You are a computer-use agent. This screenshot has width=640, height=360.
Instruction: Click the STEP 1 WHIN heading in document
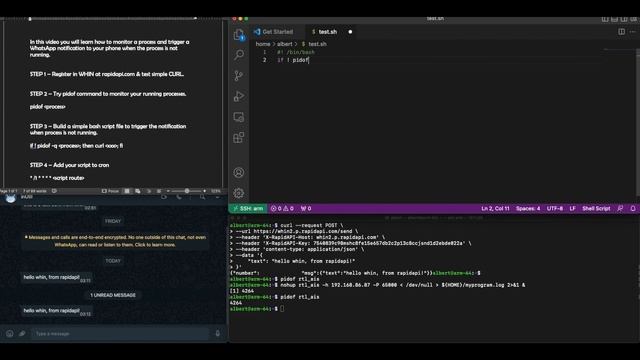coord(107,74)
